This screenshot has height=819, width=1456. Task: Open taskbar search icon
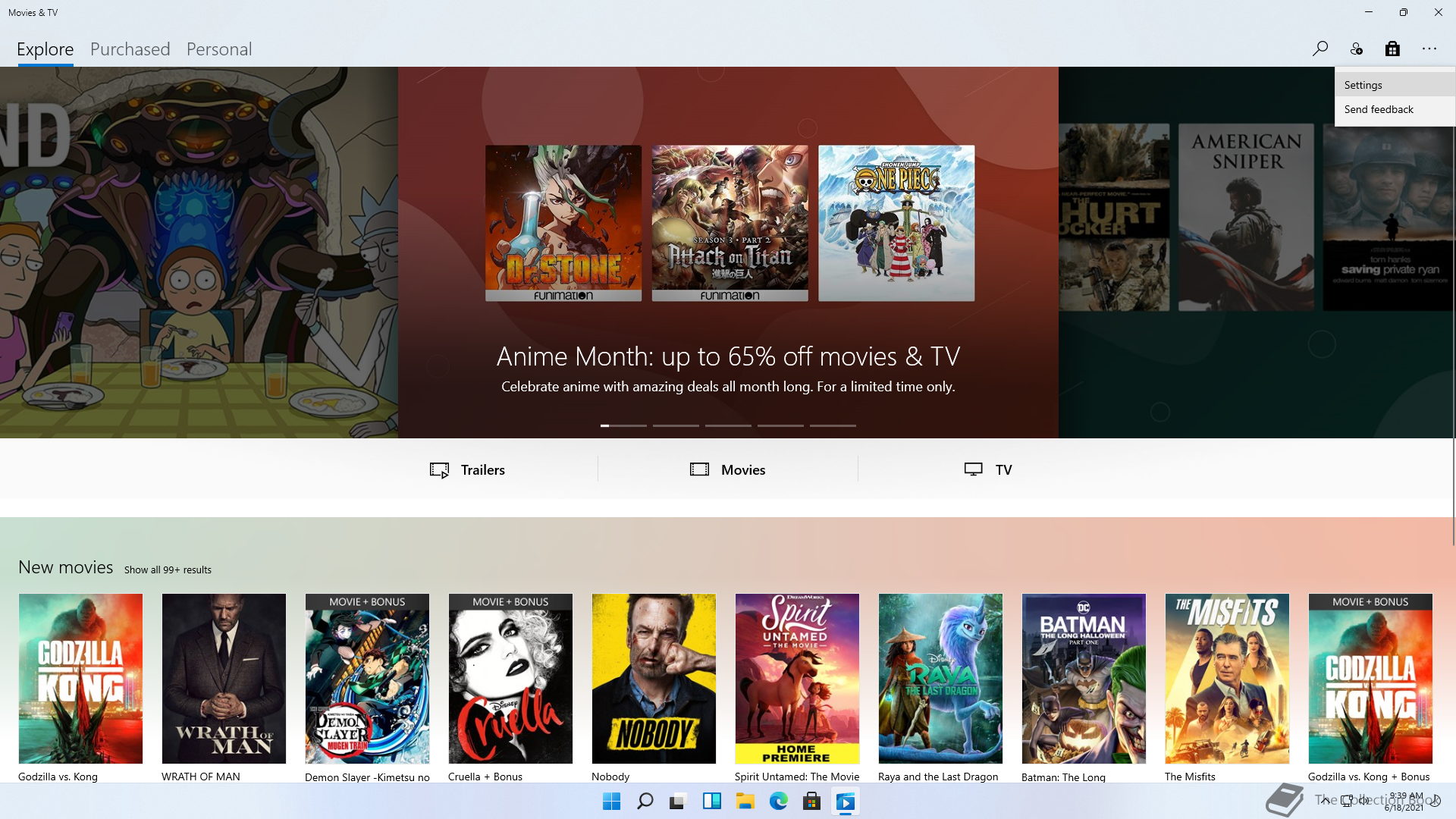point(645,802)
